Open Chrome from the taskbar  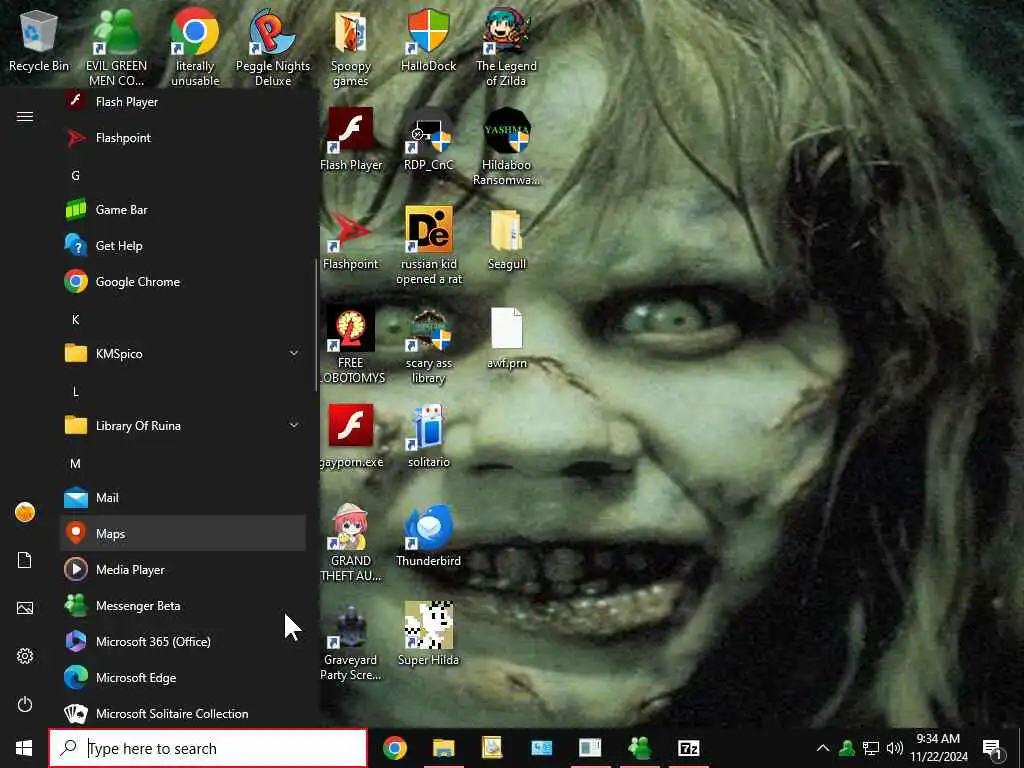click(x=394, y=748)
